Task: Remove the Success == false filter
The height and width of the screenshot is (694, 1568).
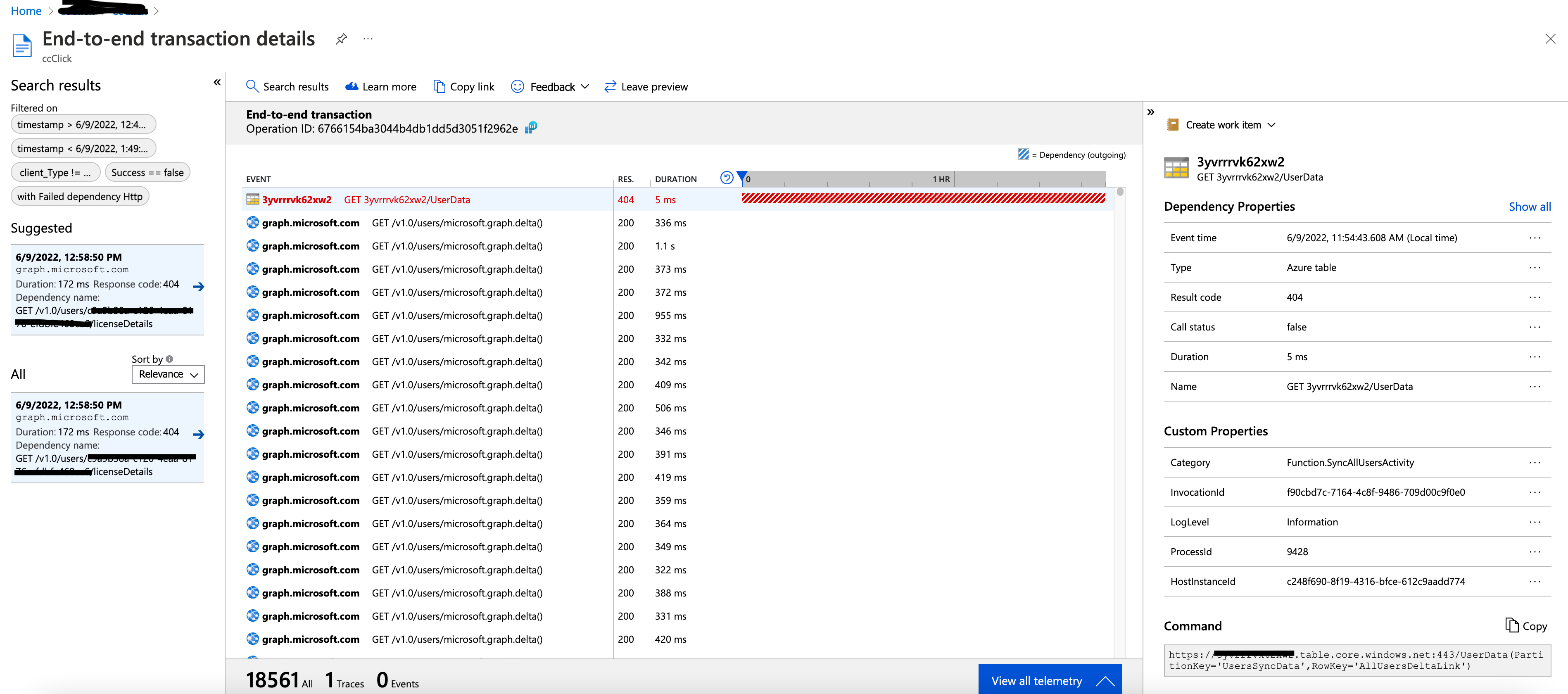Action: tap(147, 172)
